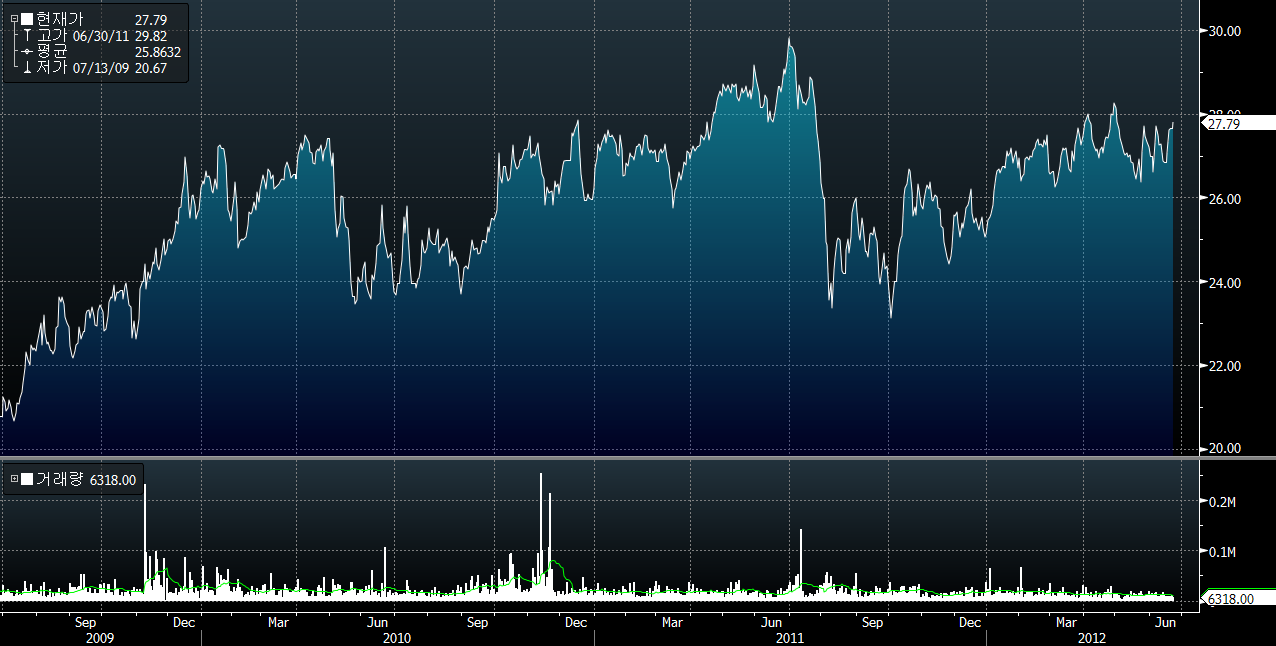Click the 0.1M volume axis label

tap(1223, 551)
